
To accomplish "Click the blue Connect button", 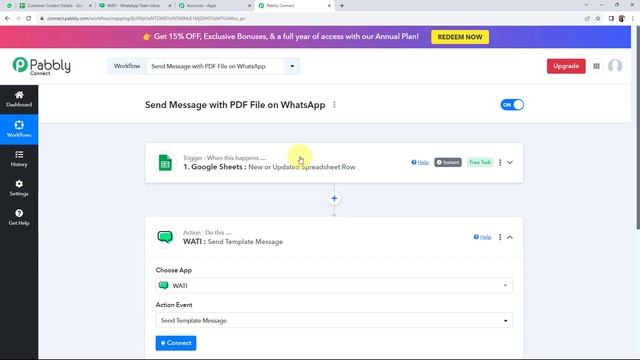I will (176, 343).
